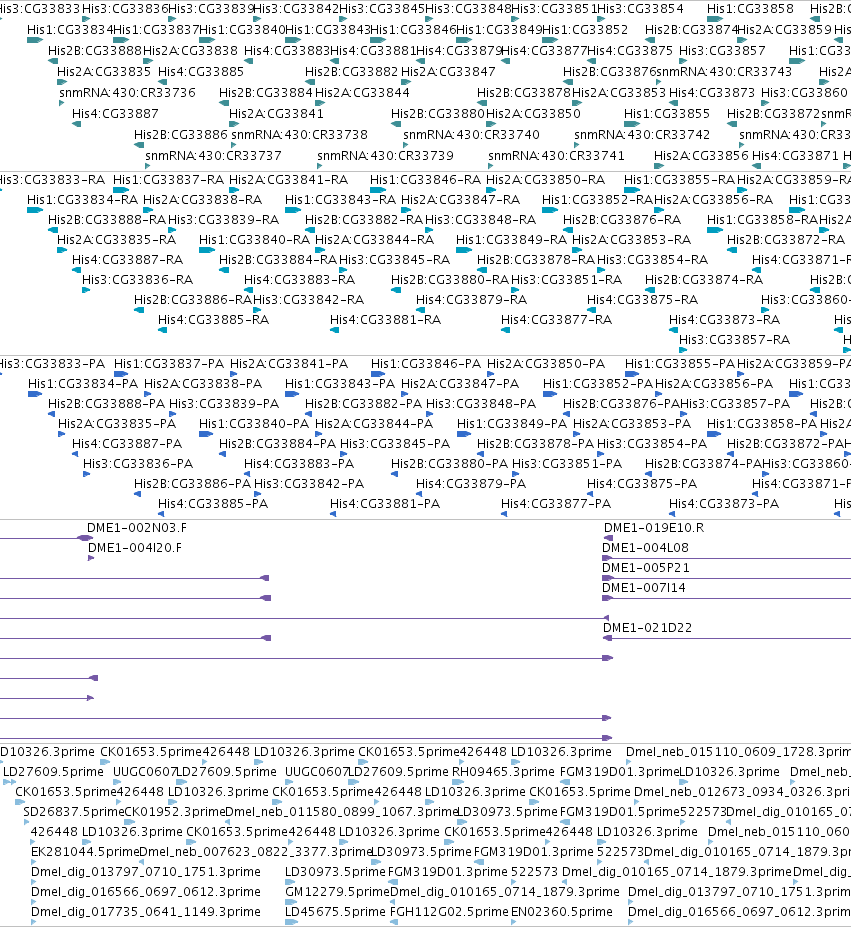
Task: Select the glyph beneath His1:CG33846-RA transcript
Action: (x=378, y=190)
